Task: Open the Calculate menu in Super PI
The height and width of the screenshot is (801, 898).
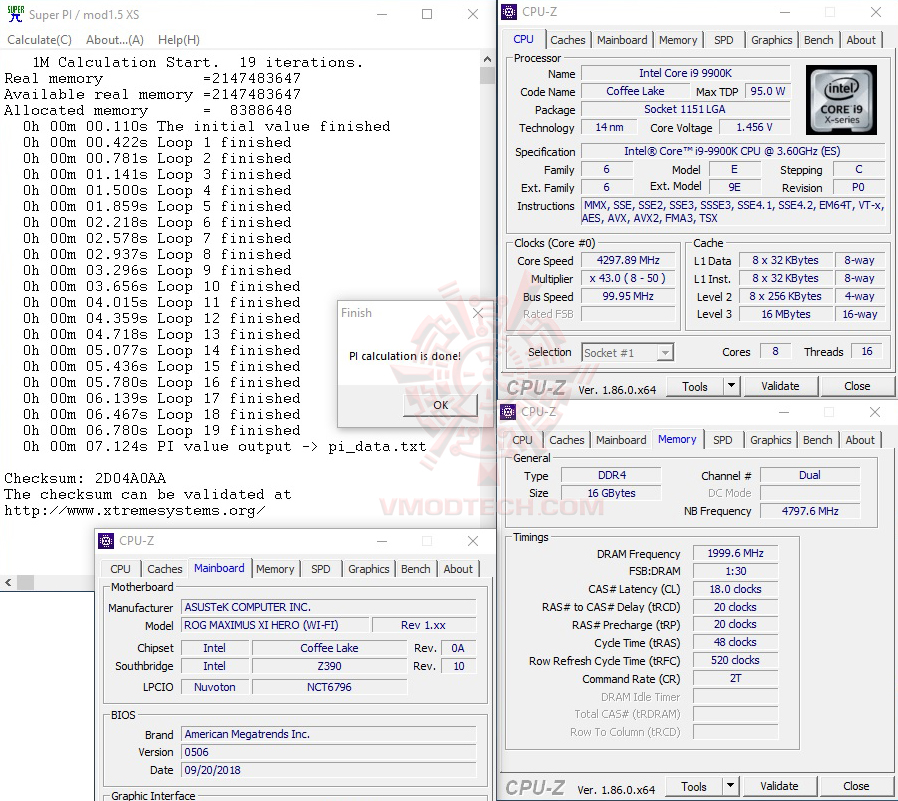Action: pyautogui.click(x=39, y=39)
